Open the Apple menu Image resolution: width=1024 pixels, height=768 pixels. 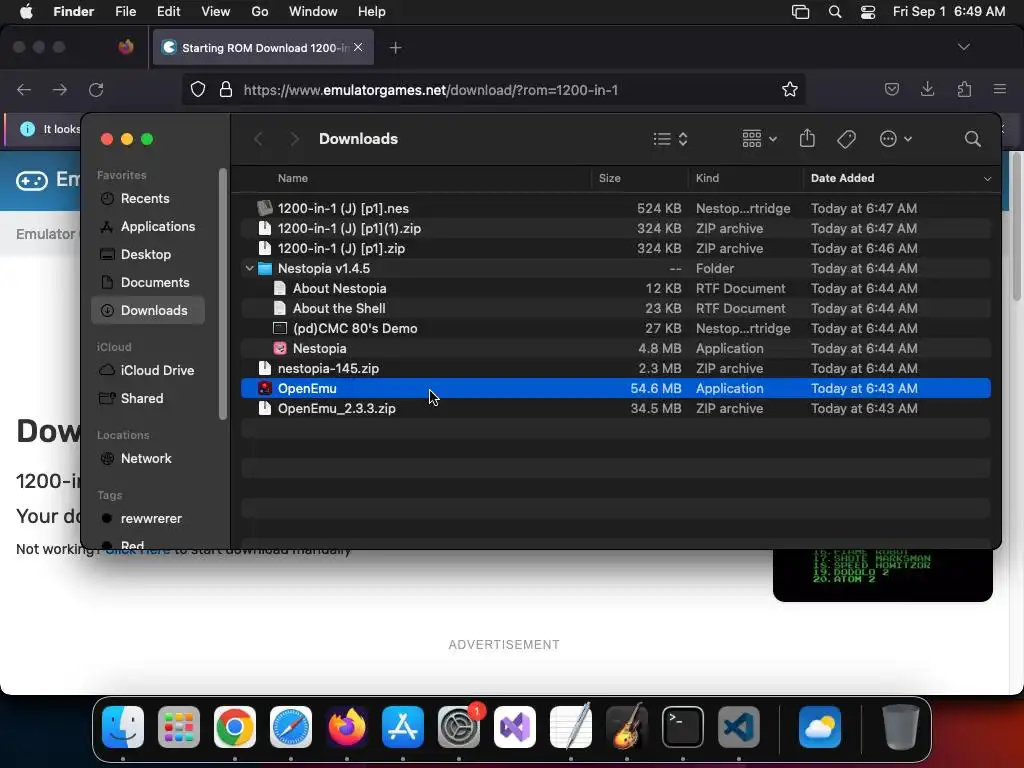click(26, 12)
